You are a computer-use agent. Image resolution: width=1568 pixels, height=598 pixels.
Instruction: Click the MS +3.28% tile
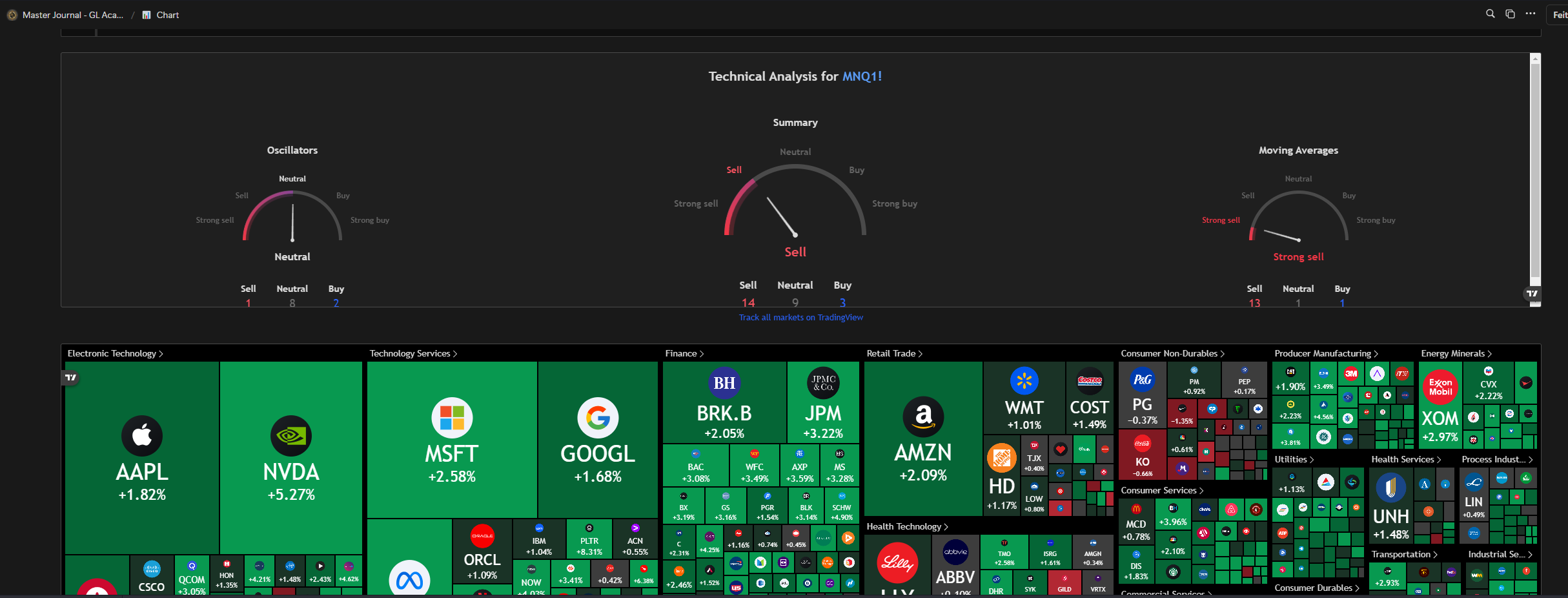point(839,465)
